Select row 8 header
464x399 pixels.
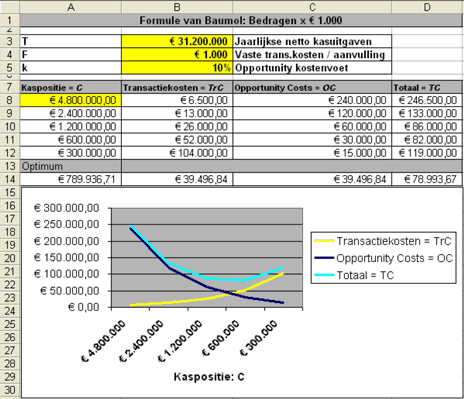(10, 100)
